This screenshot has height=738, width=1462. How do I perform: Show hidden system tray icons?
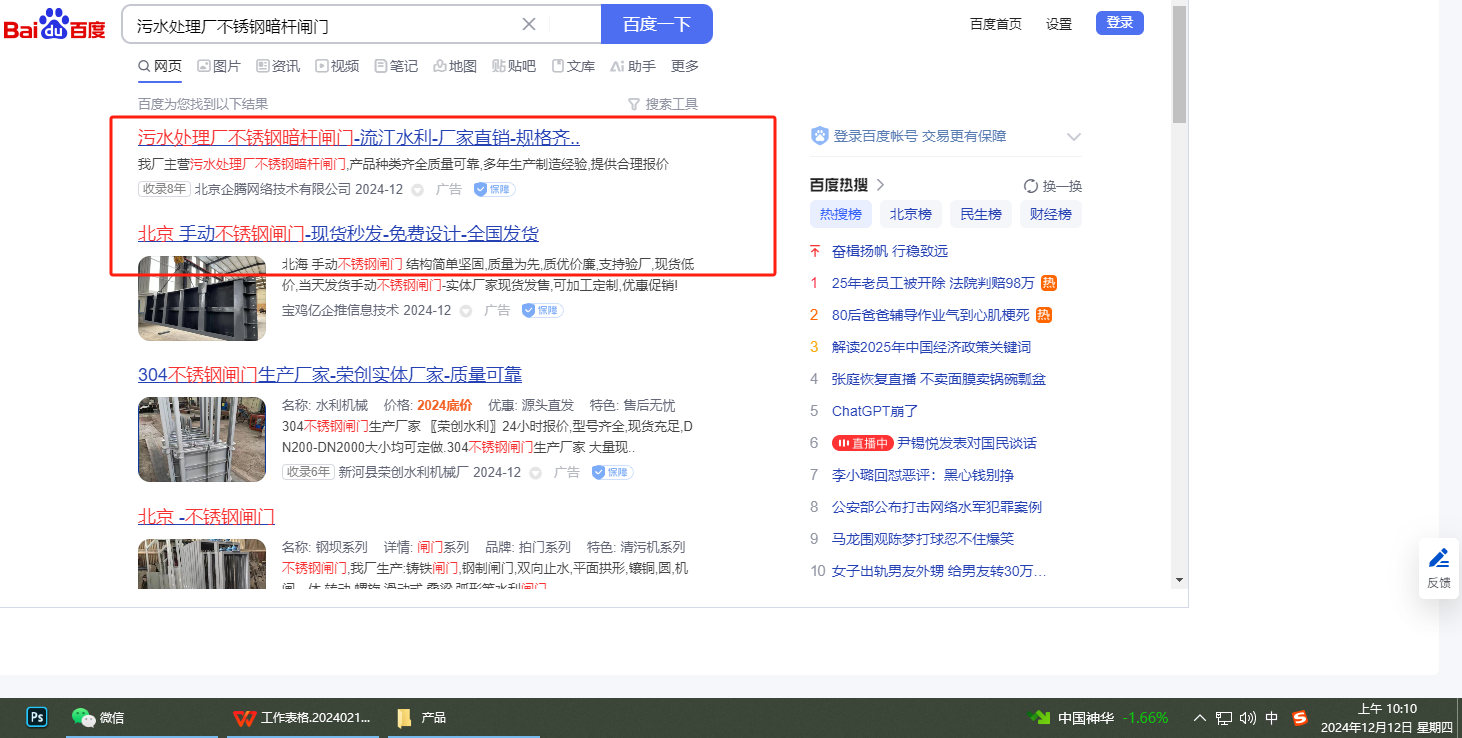point(1200,717)
